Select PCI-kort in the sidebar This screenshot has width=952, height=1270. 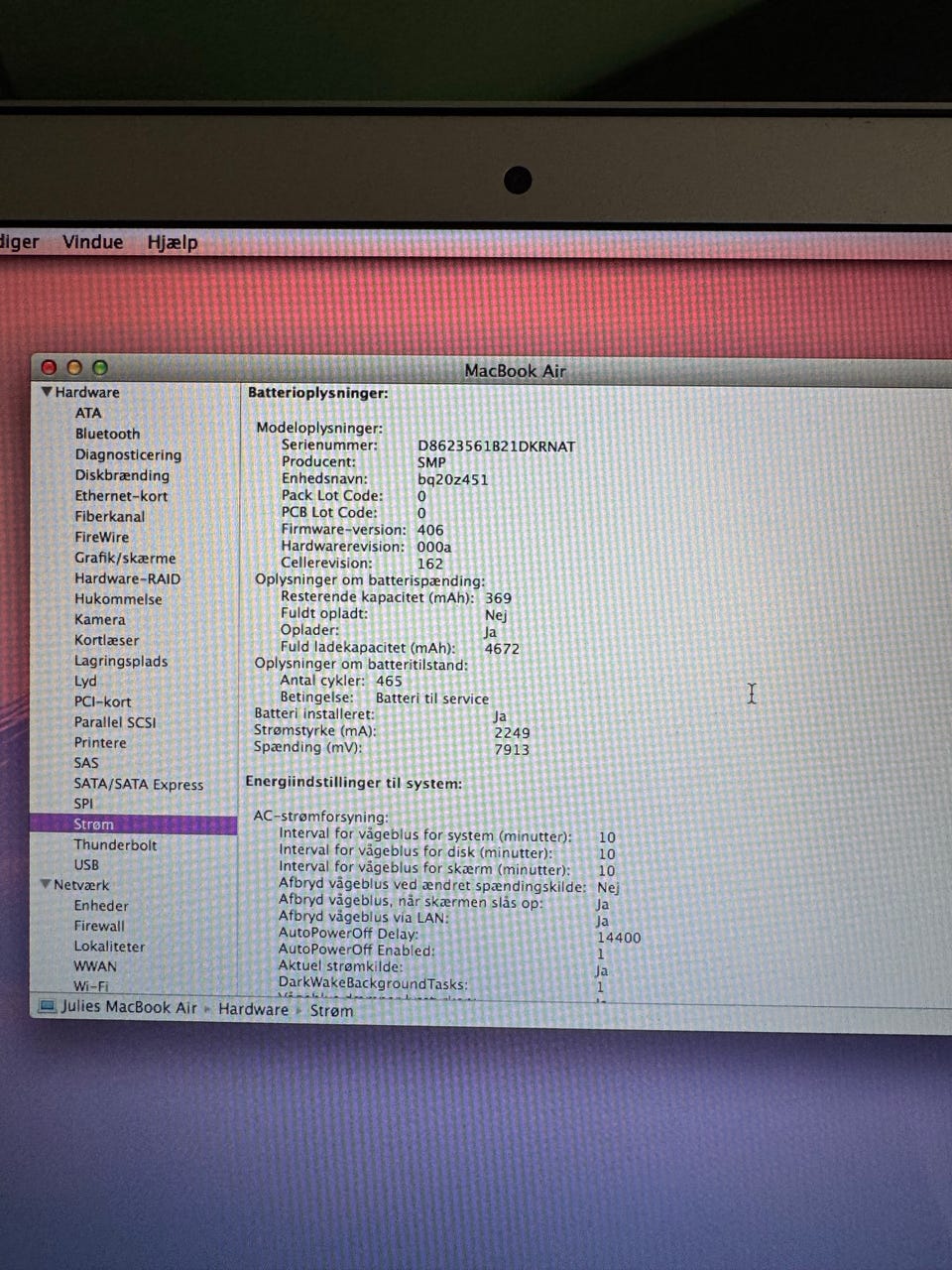tap(102, 701)
